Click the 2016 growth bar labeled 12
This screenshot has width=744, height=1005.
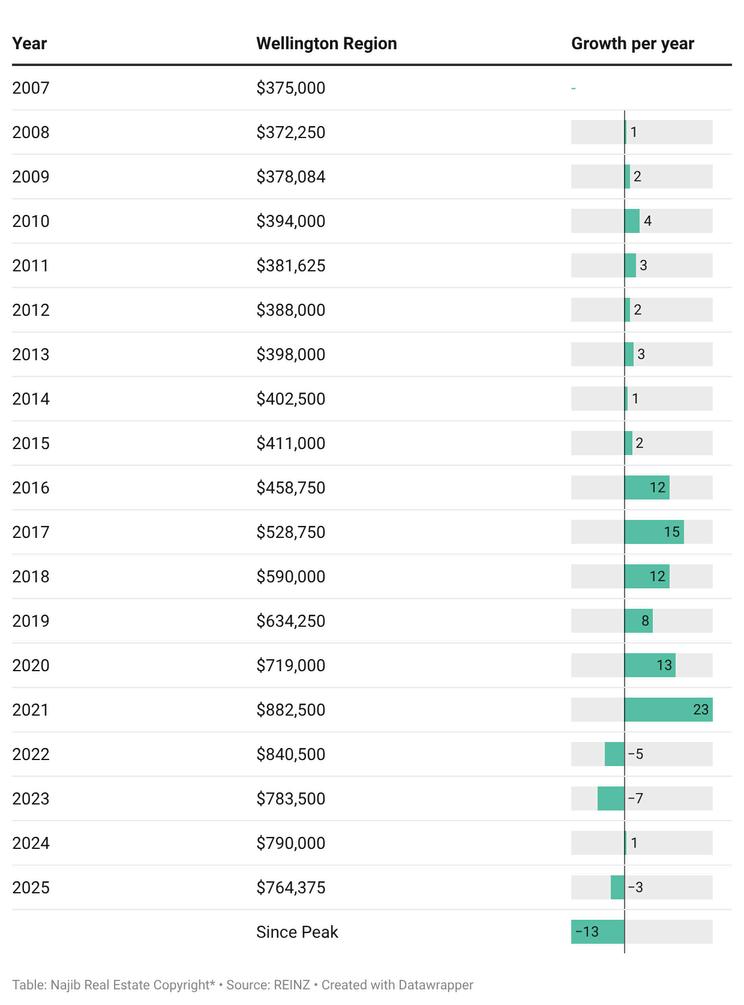646,488
